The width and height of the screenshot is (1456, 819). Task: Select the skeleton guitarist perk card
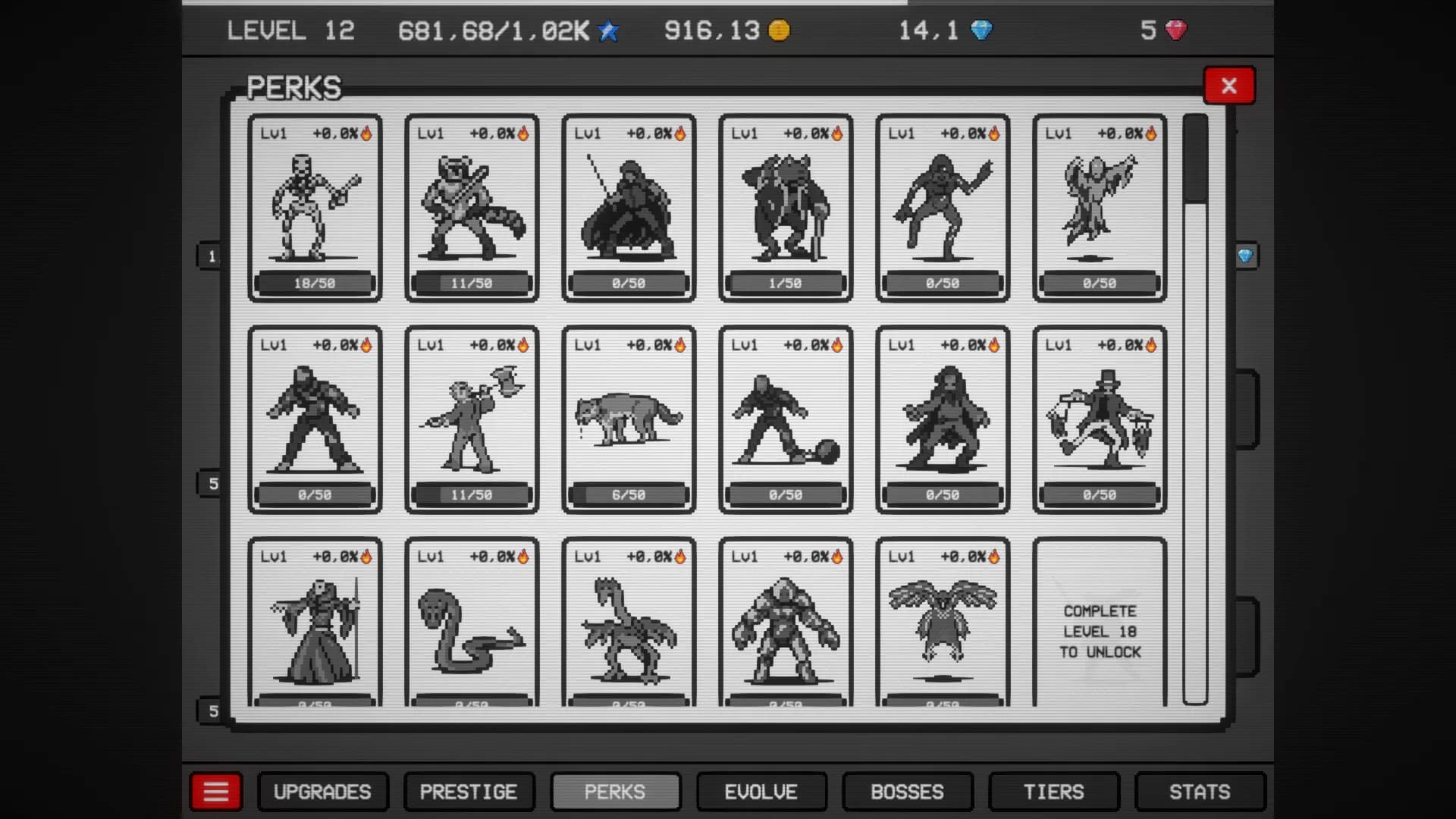(x=315, y=209)
